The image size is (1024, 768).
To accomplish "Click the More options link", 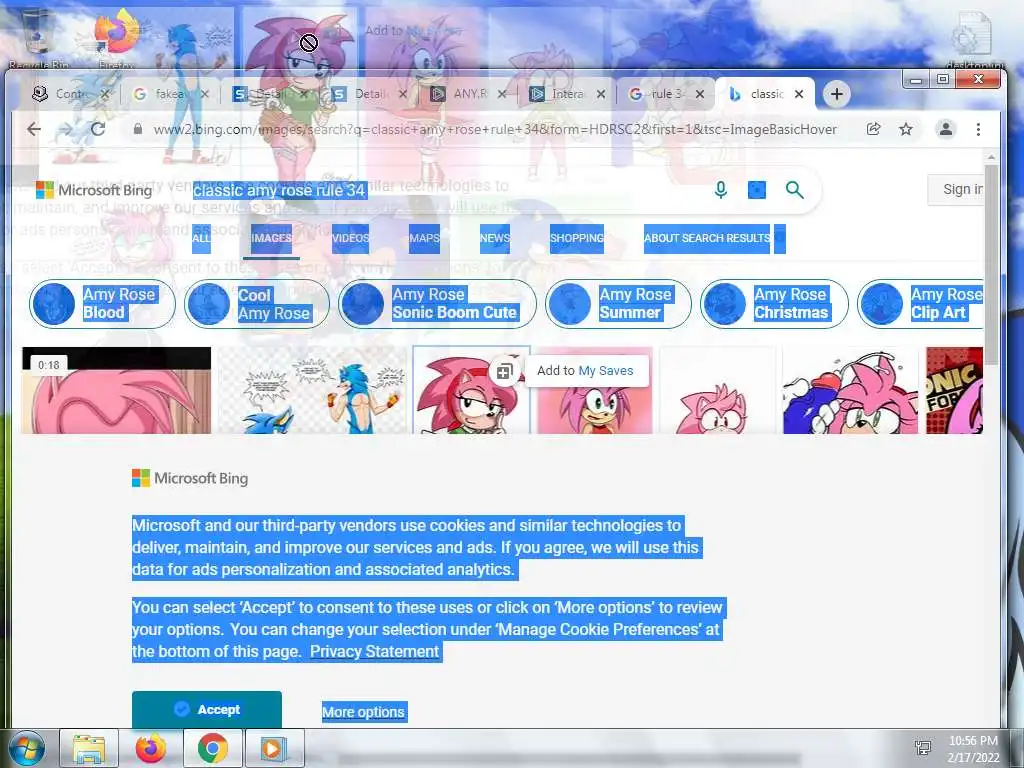I will click(x=363, y=712).
